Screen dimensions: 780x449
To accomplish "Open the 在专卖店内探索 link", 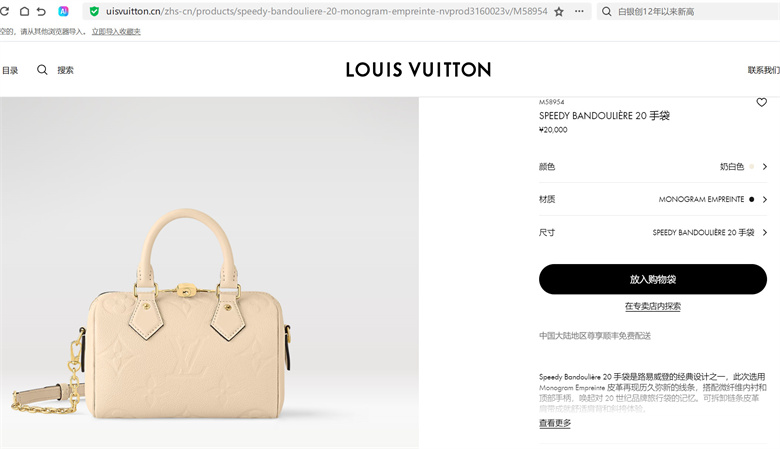I will click(x=653, y=306).
